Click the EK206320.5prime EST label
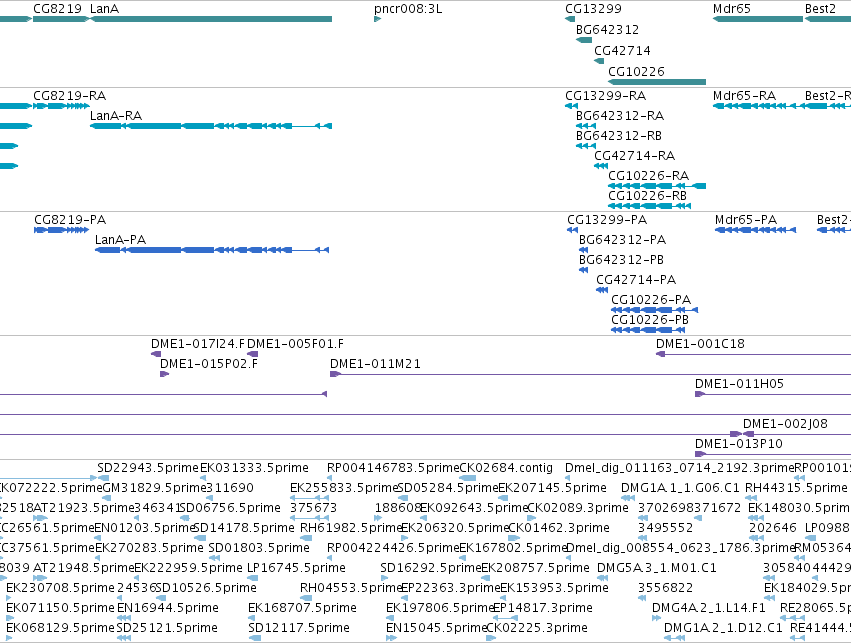This screenshot has width=851, height=643. tap(455, 528)
